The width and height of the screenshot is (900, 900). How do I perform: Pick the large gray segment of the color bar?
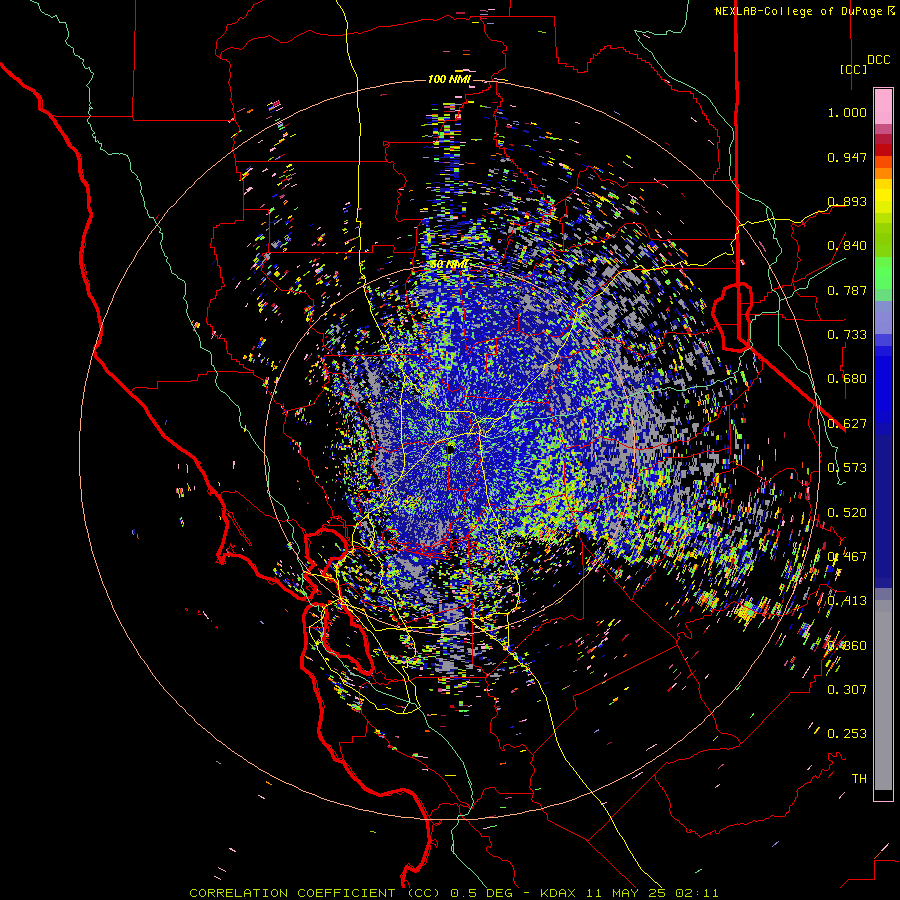pos(883,695)
